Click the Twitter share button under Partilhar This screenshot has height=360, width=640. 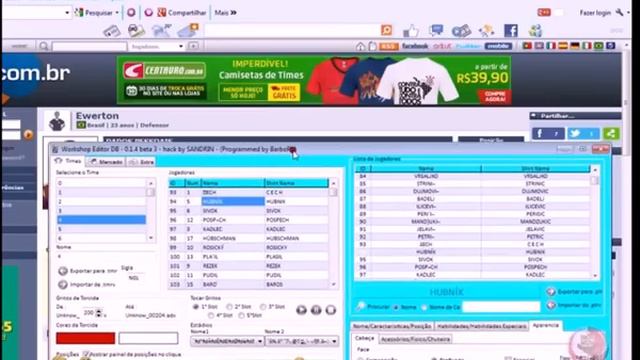[583, 133]
